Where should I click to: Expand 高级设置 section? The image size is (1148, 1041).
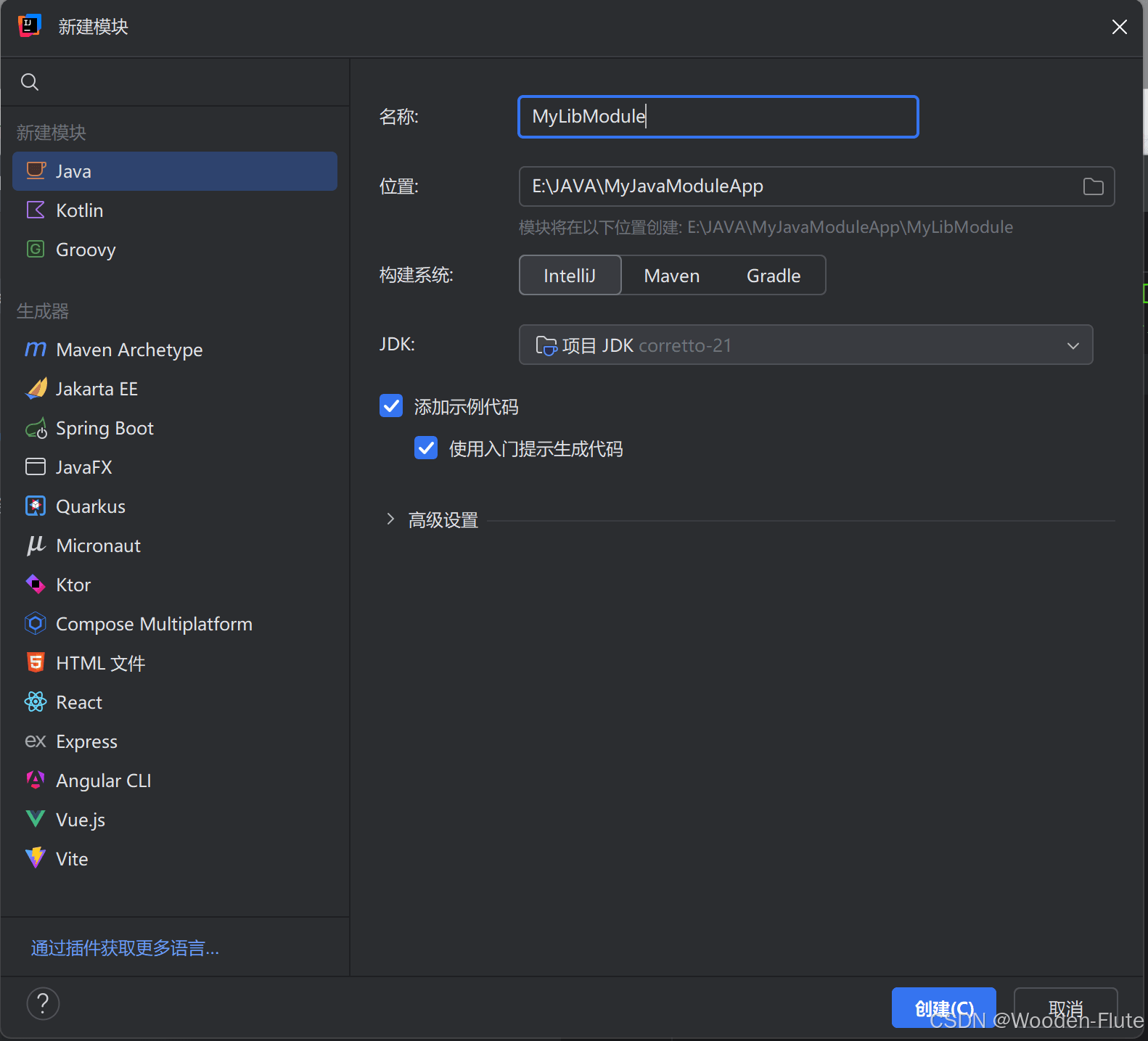pyautogui.click(x=390, y=519)
